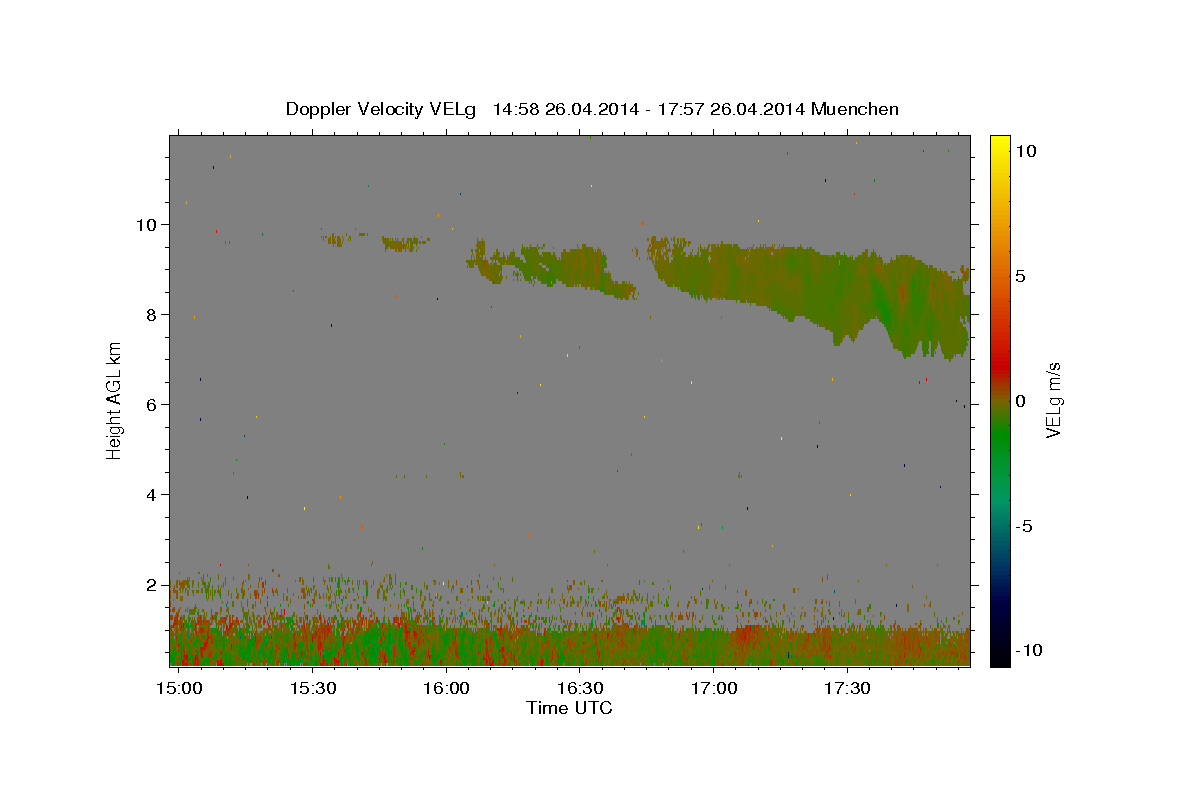
Task: Click the height tick label 10 on left axis
Action: coord(148,225)
